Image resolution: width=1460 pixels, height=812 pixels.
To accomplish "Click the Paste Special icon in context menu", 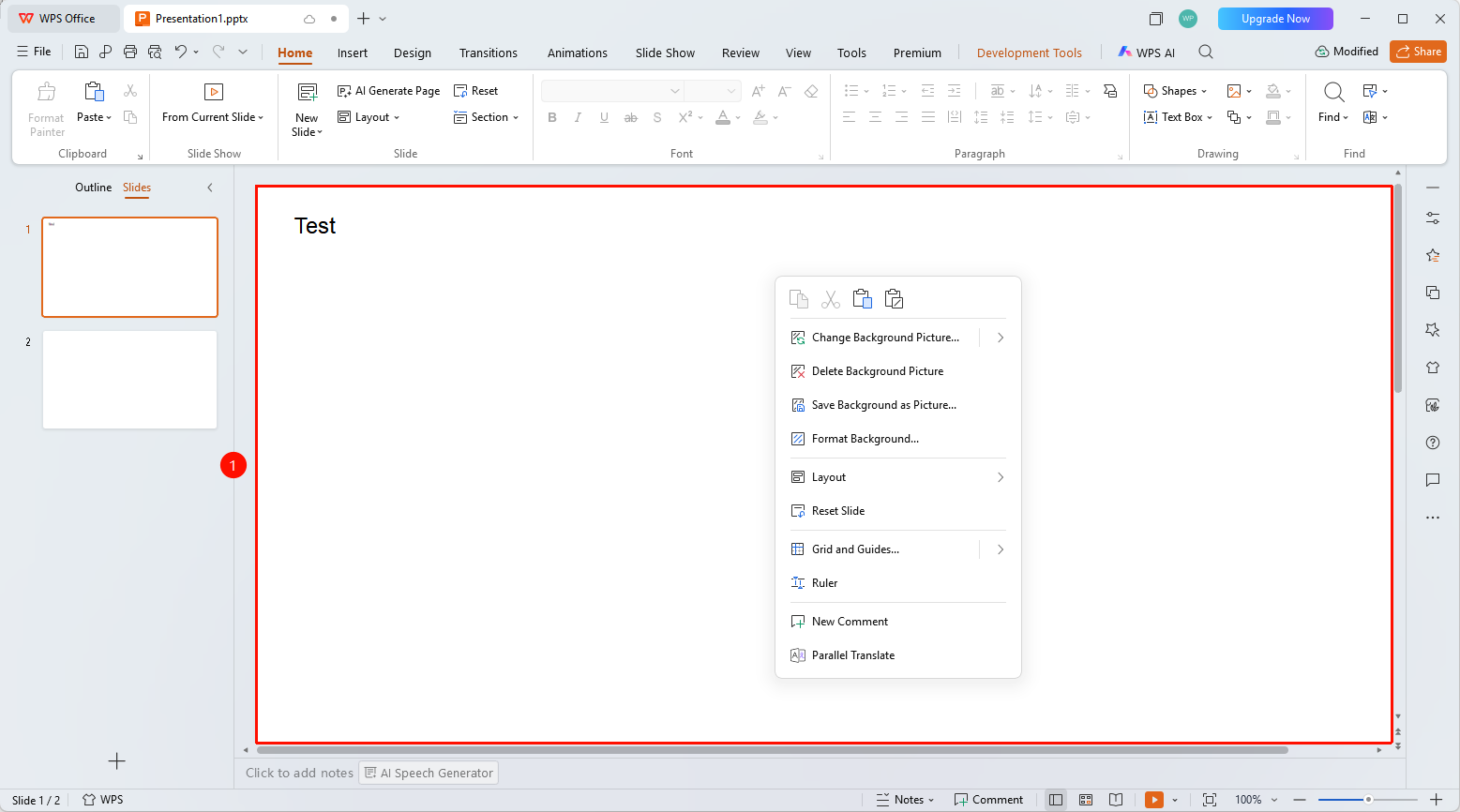I will click(x=894, y=299).
